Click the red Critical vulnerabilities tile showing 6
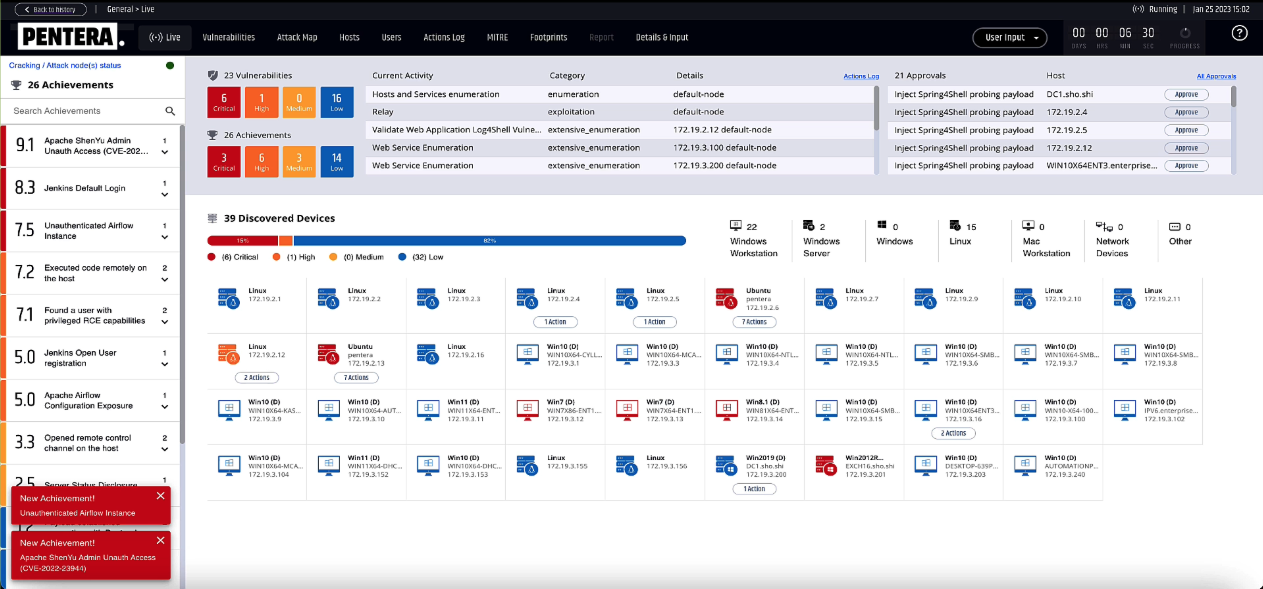 (x=224, y=103)
